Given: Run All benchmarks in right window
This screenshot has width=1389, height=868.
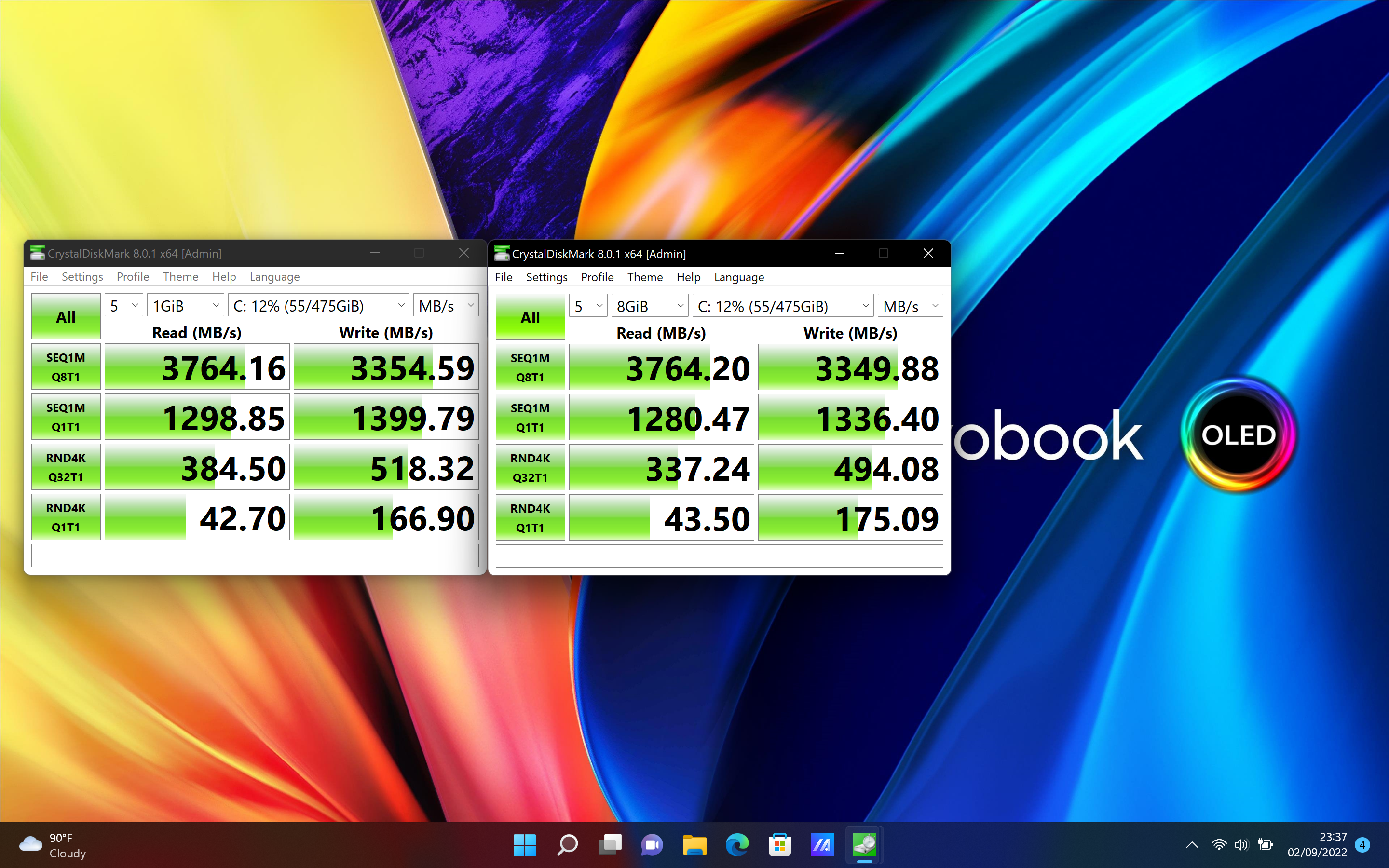Looking at the screenshot, I should [530, 317].
